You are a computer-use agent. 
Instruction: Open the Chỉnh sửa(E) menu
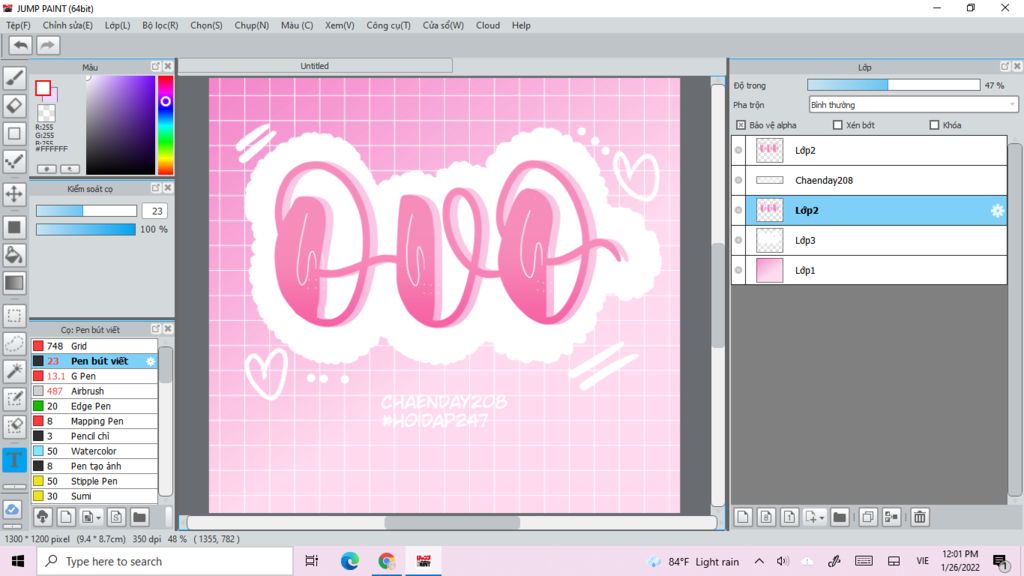point(67,25)
